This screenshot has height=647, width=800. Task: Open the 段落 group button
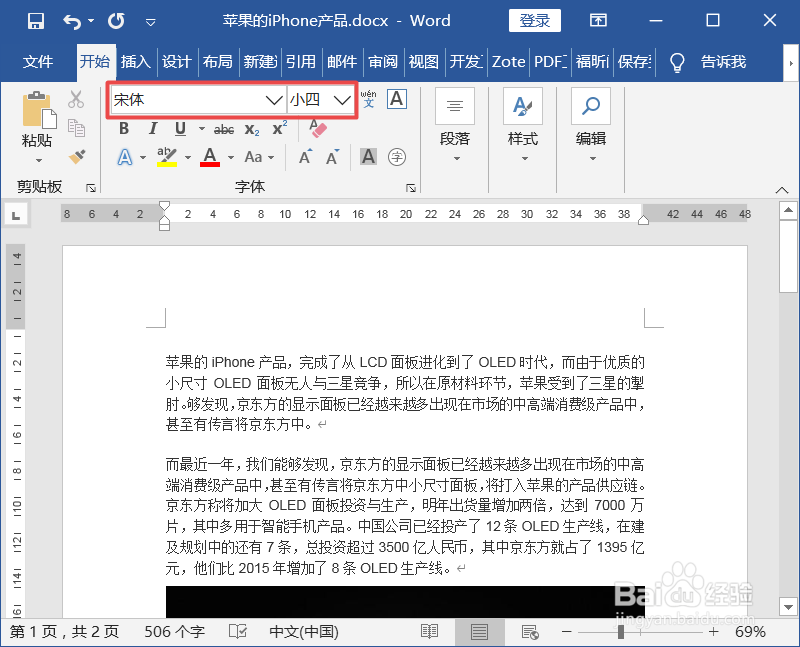[455, 125]
